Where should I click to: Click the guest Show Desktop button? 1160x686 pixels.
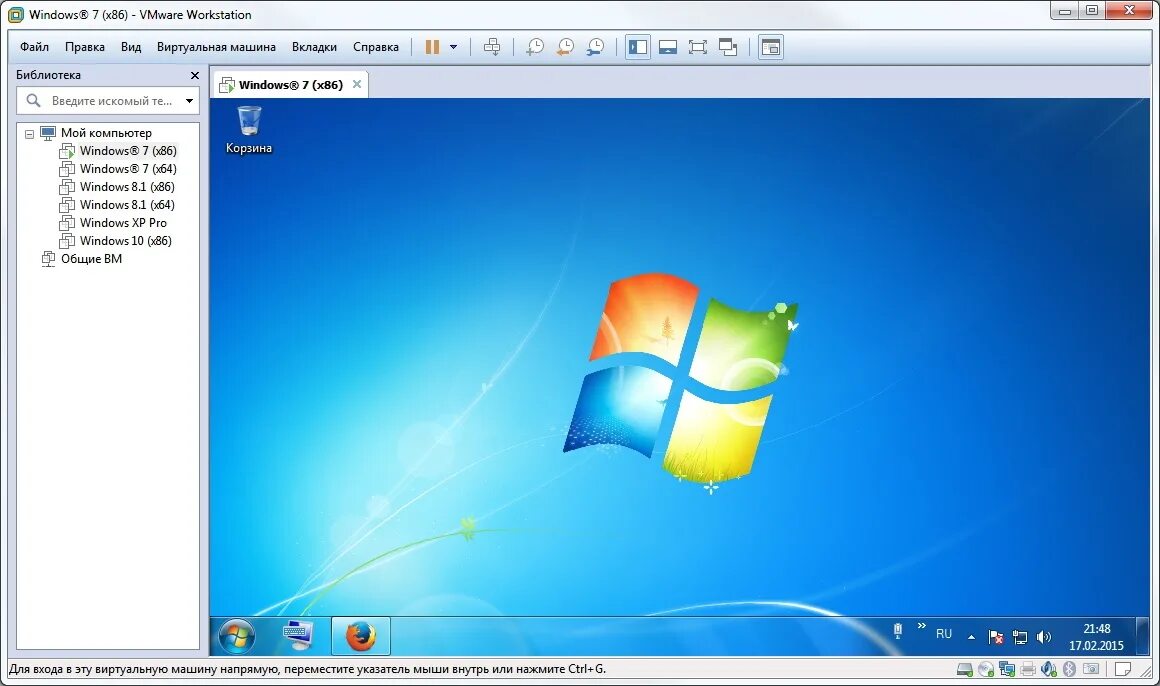[1142, 636]
